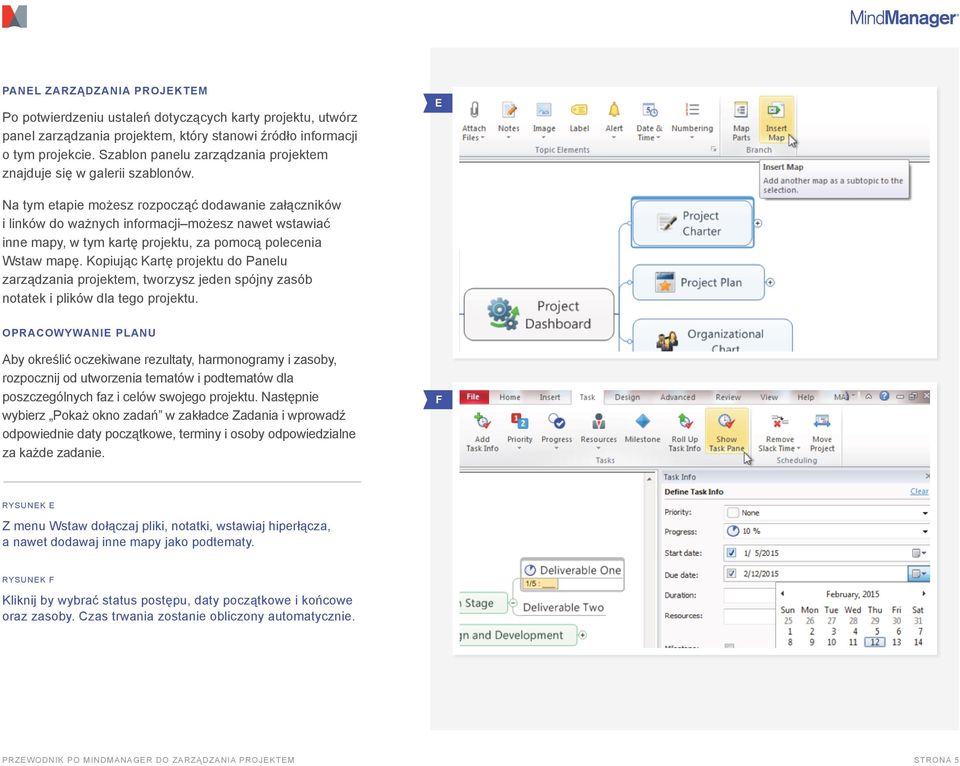This screenshot has height=766, width=960.
Task: Select the Project Dashboard central topic
Action: coord(539,315)
